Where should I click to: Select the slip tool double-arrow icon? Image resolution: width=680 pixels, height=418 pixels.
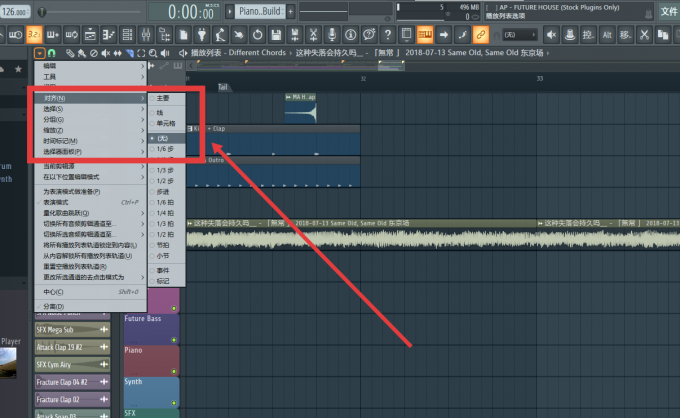tap(118, 53)
